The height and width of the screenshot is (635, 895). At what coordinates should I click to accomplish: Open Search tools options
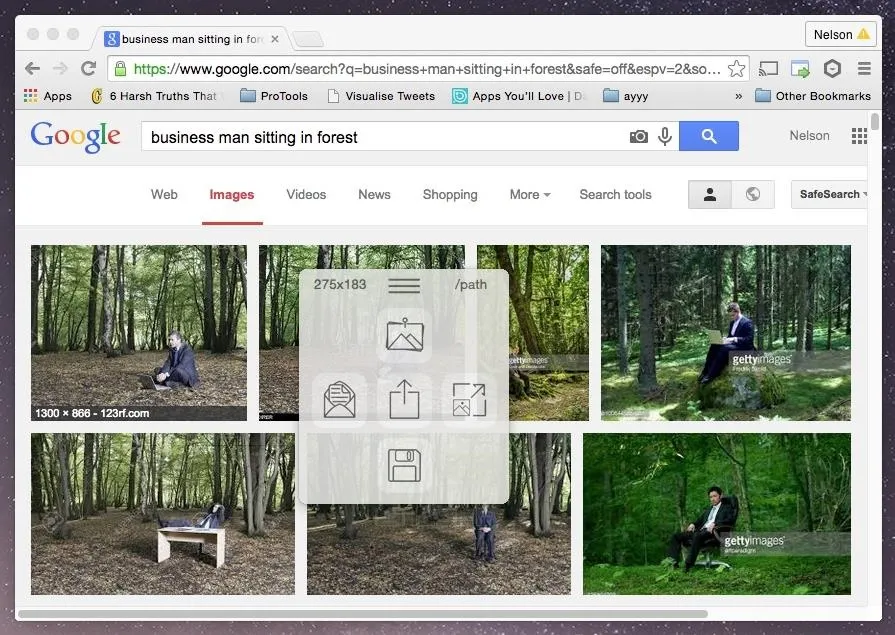pyautogui.click(x=615, y=195)
